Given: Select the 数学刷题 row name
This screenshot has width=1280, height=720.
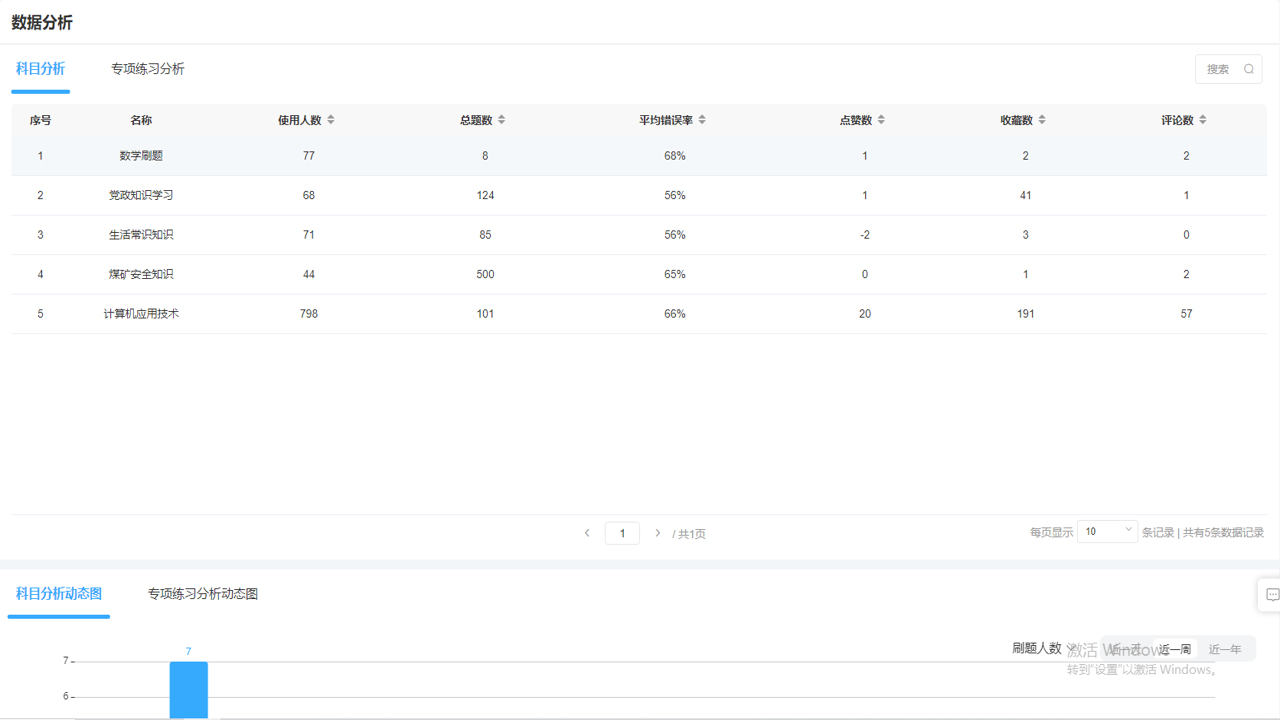Looking at the screenshot, I should coord(141,156).
